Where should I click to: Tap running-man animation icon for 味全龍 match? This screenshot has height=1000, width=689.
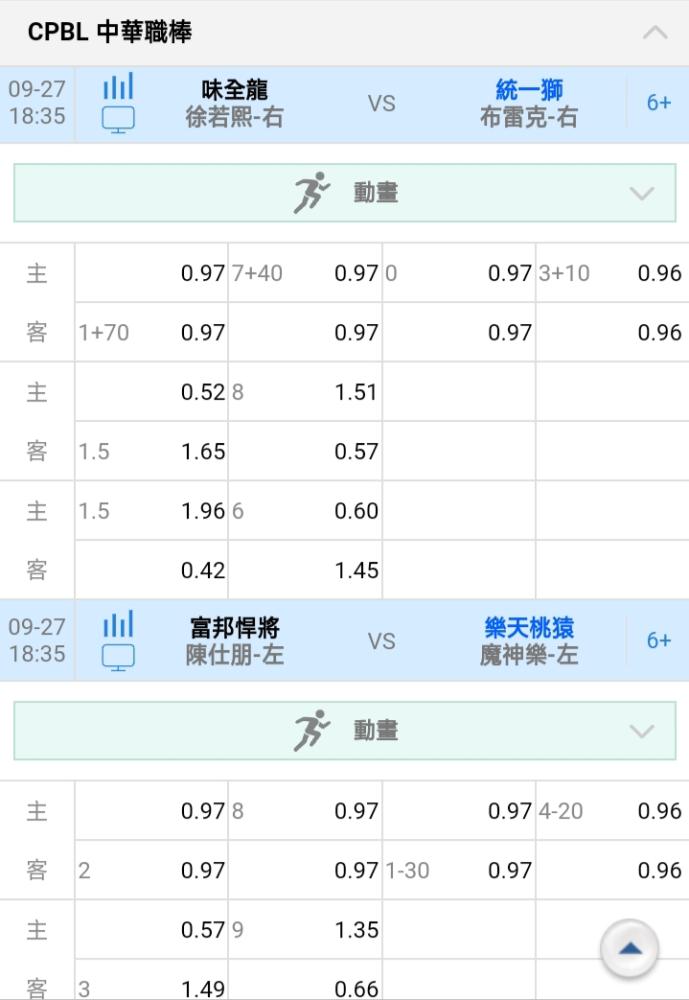coord(311,193)
